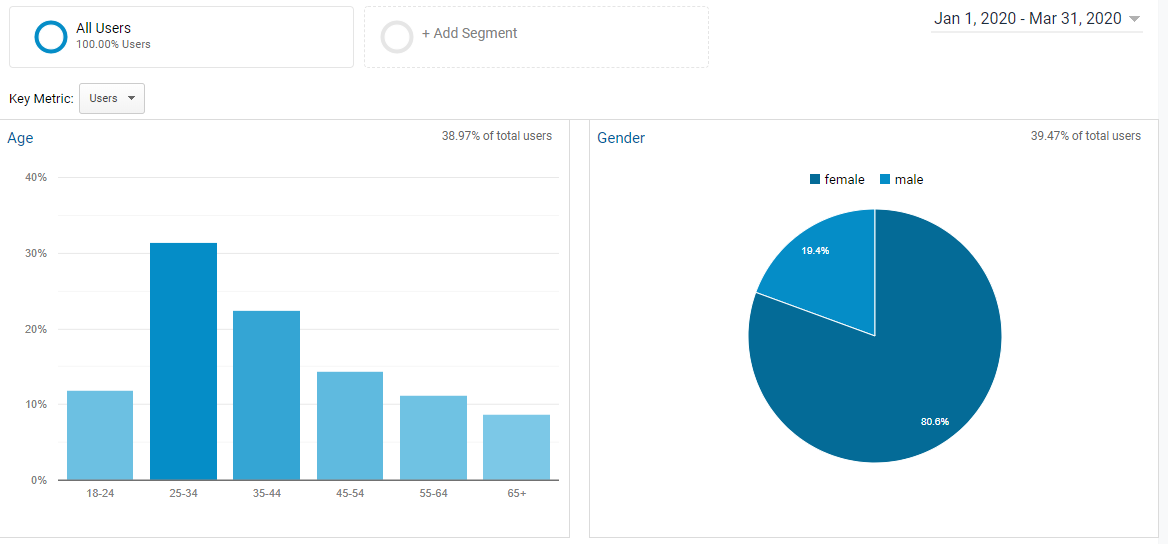Click the '25-34' axis label
Screen dimensions: 1168x544
[183, 493]
